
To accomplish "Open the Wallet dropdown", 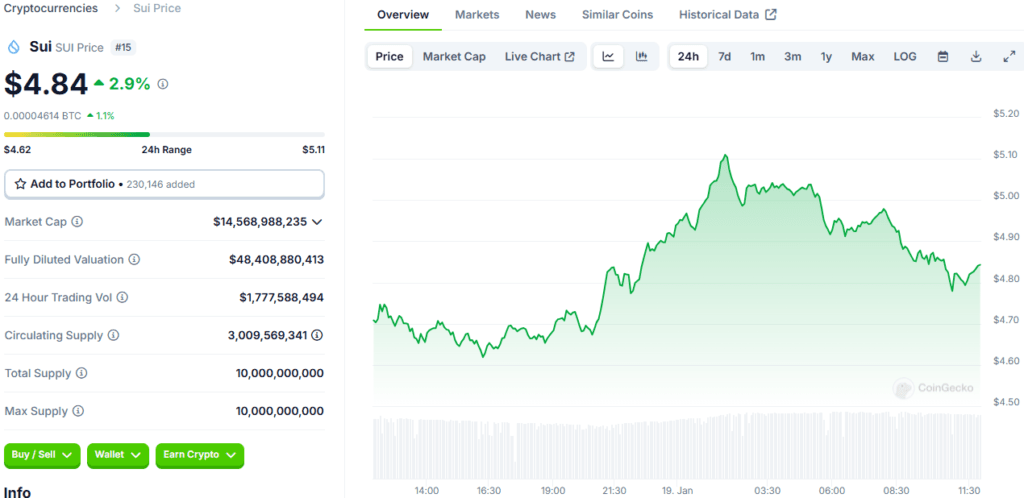I will click(x=118, y=455).
